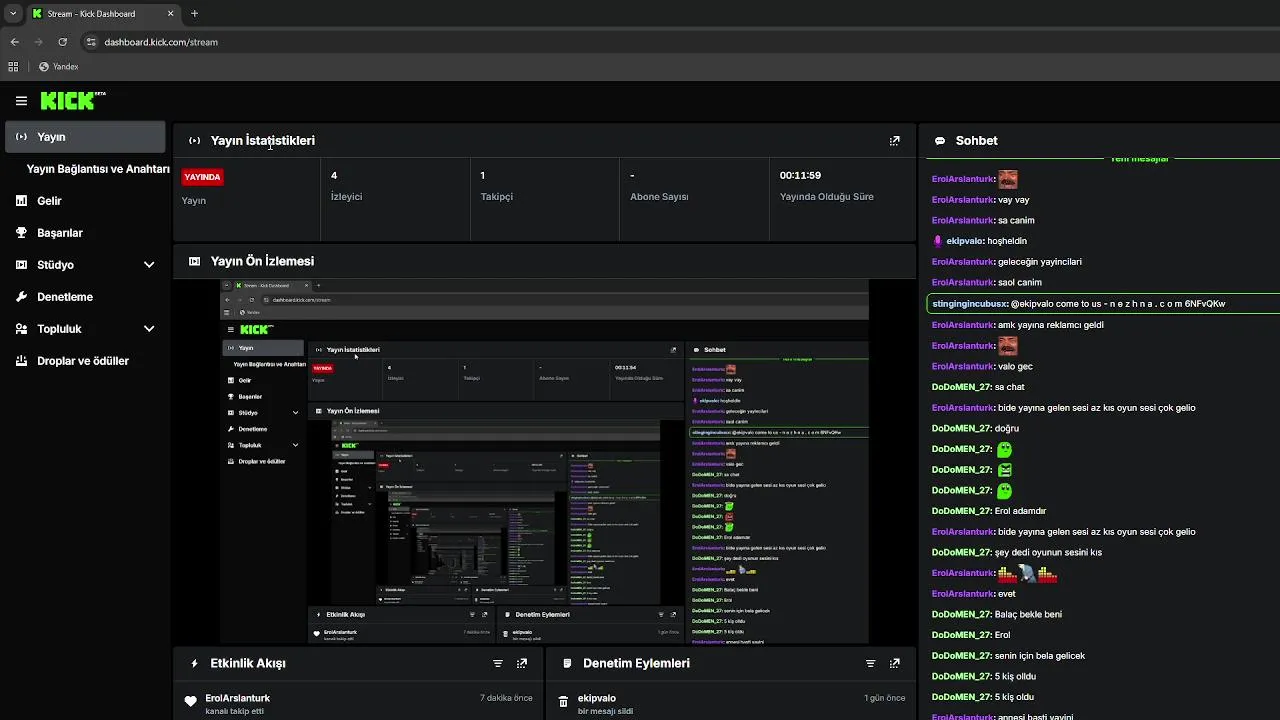Screen dimensions: 1280x720
Task: Click the Stüdyo camera icon
Action: point(21,265)
